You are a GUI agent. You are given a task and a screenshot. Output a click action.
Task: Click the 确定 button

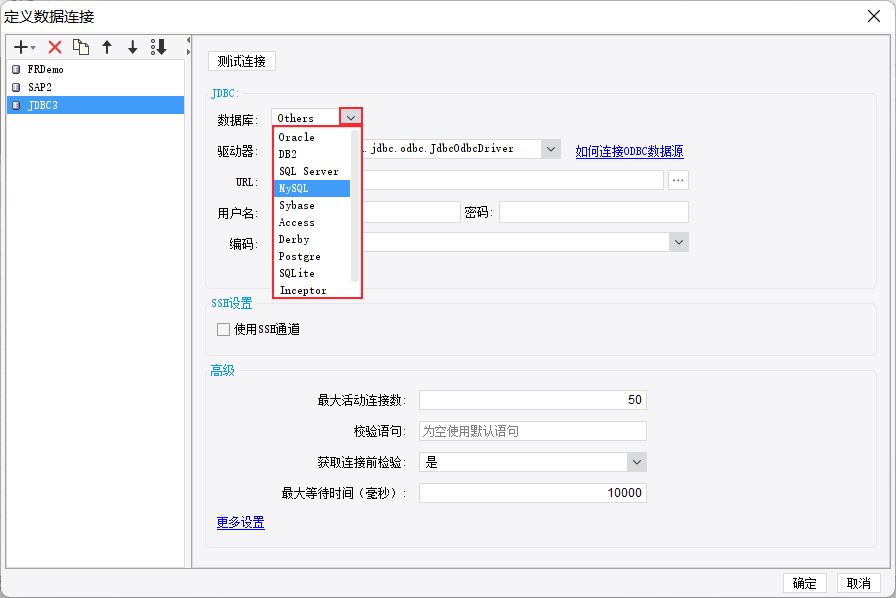point(805,583)
